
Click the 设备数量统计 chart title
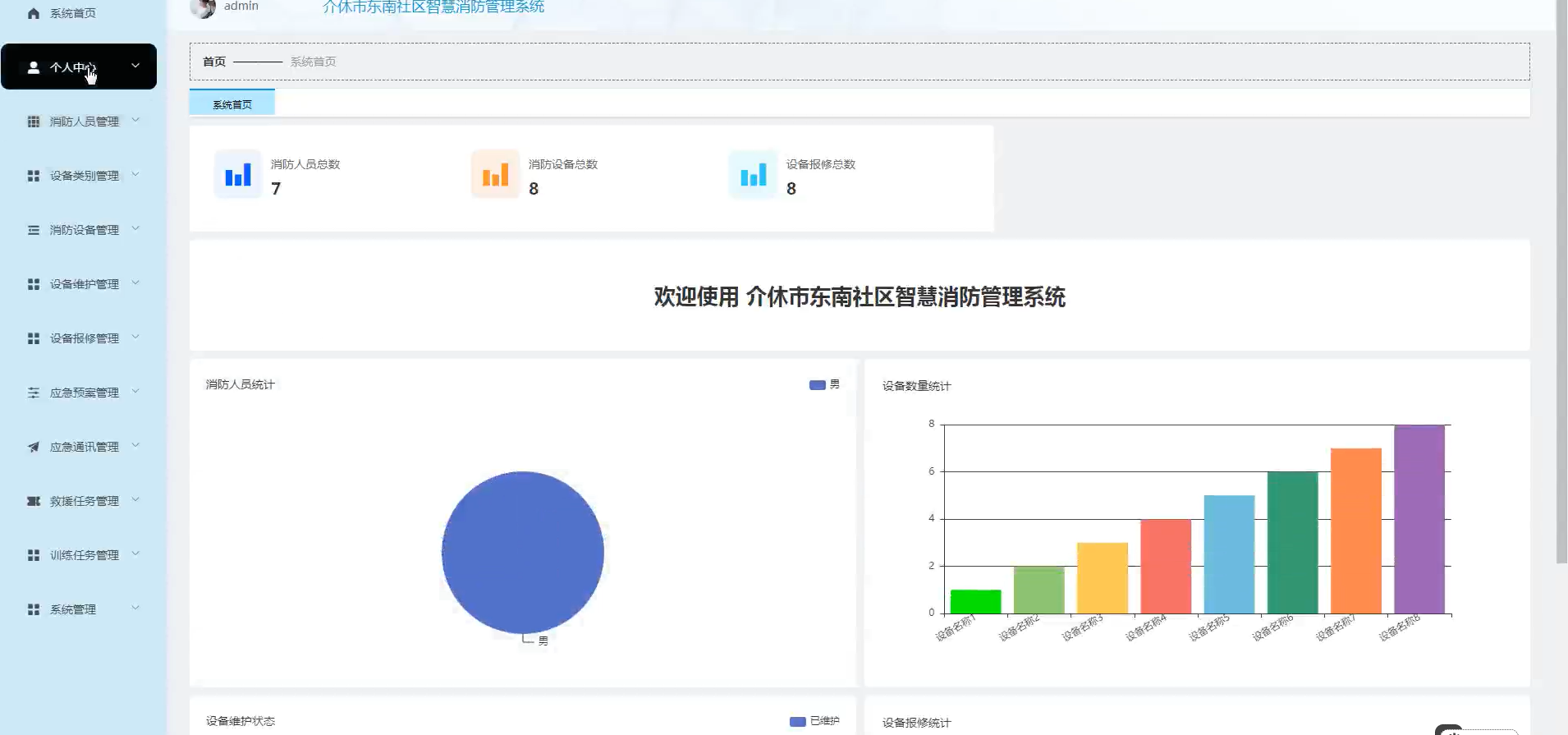(x=916, y=386)
